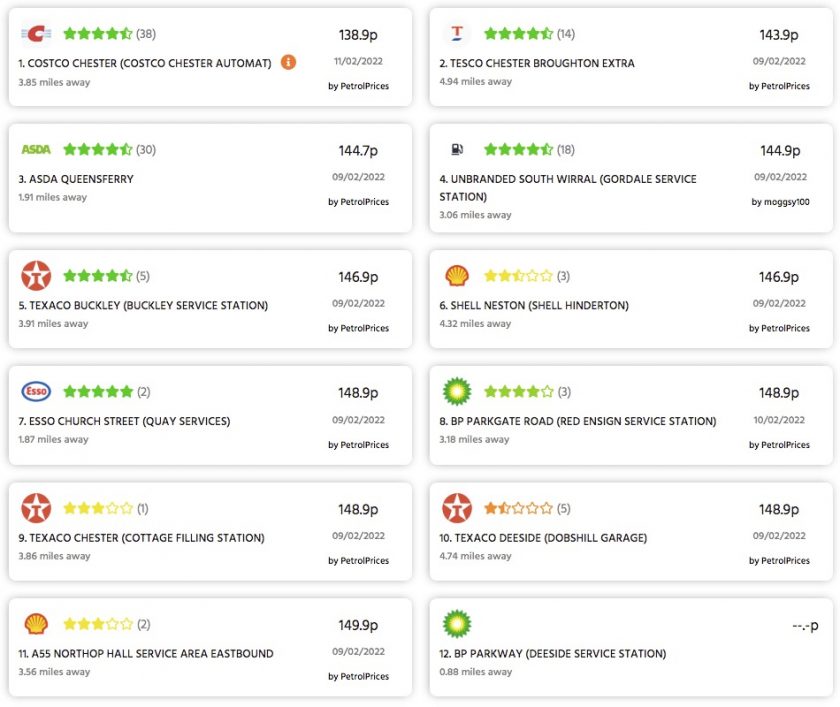Select ASDA Queensferry station name

(76, 179)
